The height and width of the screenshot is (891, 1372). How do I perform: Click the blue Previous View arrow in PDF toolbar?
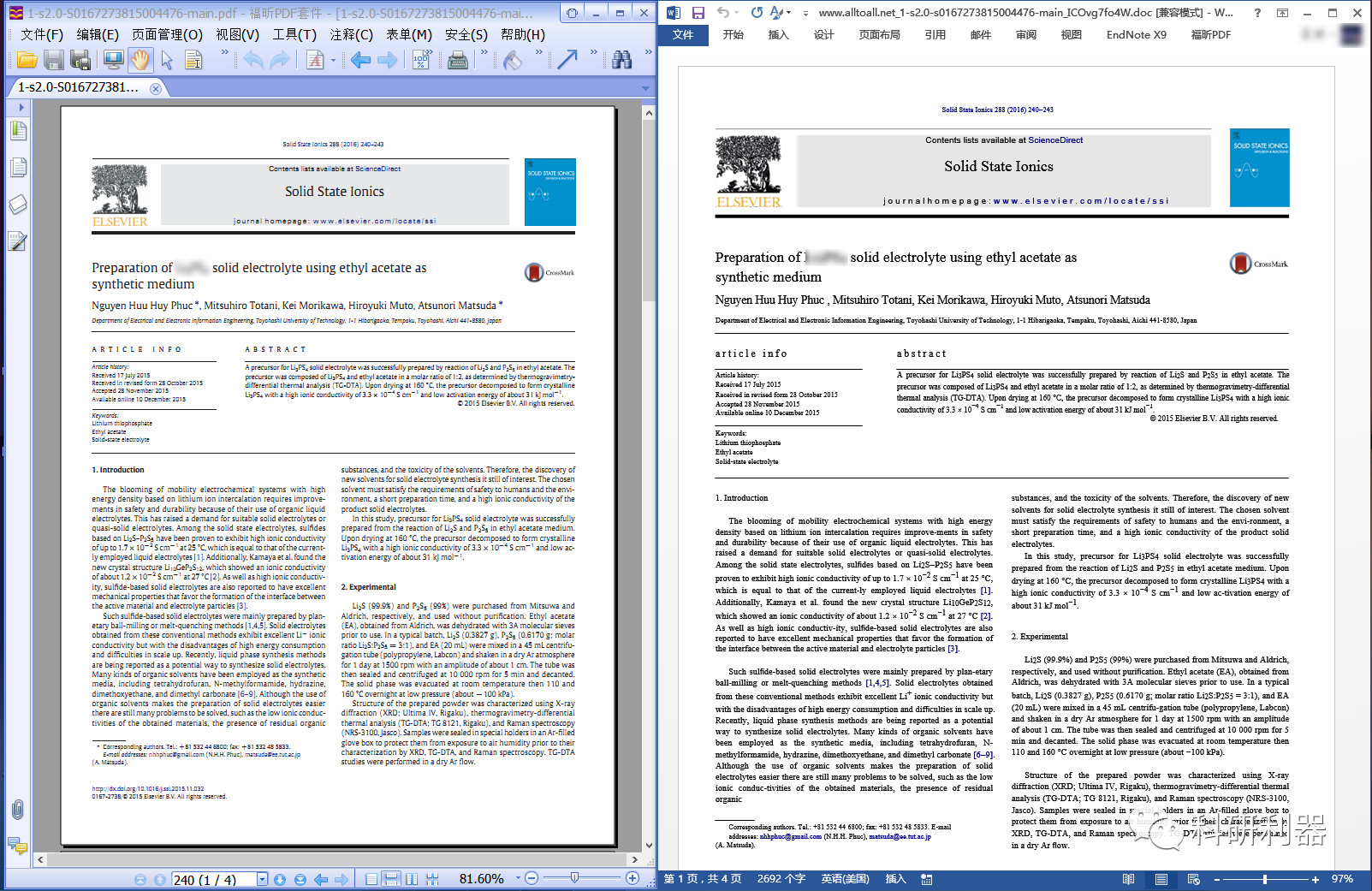click(x=360, y=60)
